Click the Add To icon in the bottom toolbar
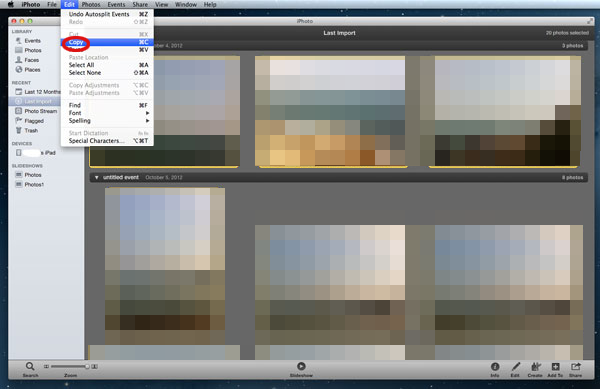The height and width of the screenshot is (389, 600). coord(555,366)
